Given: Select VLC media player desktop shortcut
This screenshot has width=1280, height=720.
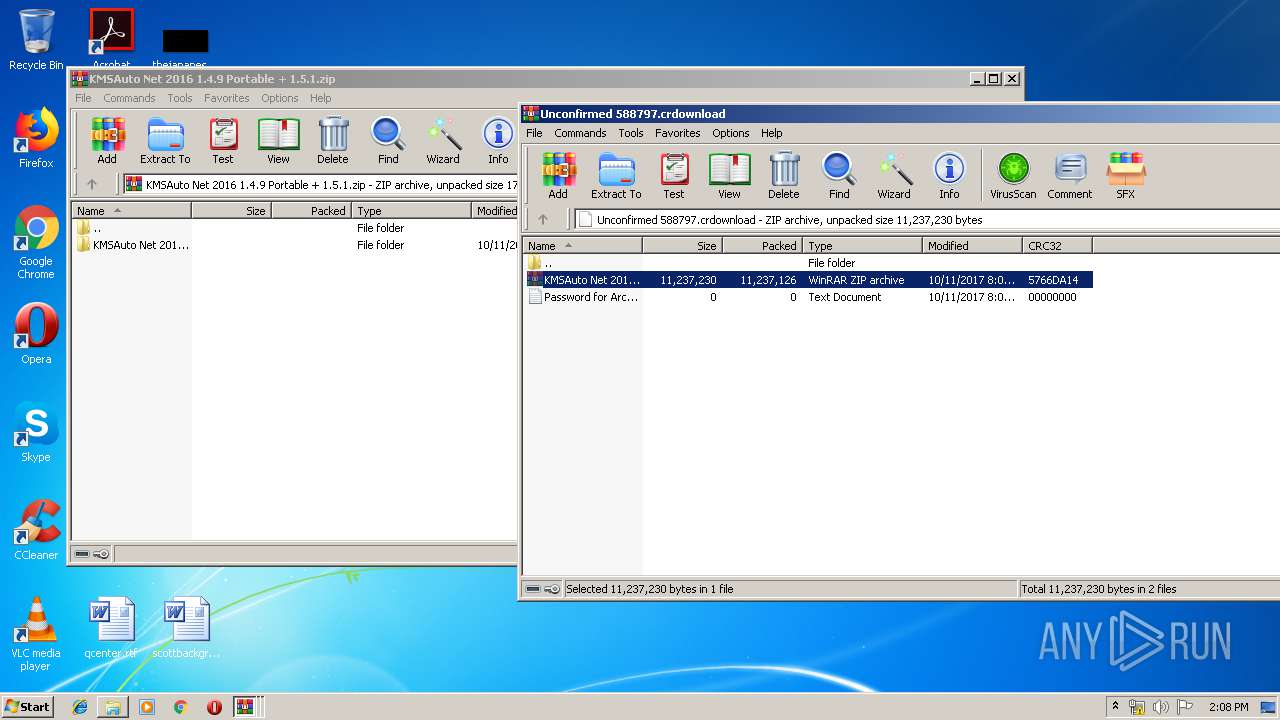Looking at the screenshot, I should click(x=36, y=634).
